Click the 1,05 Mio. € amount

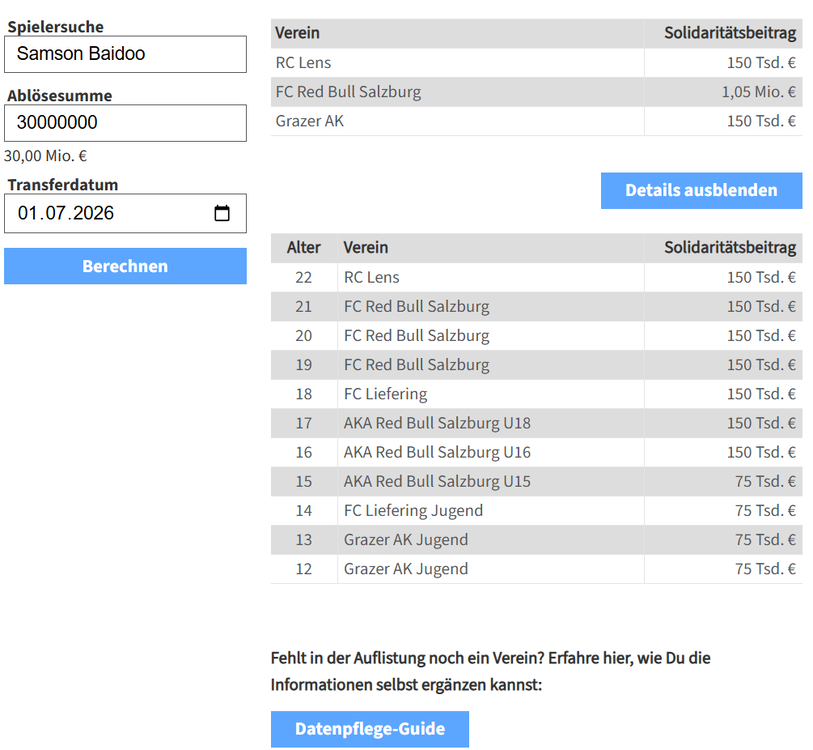click(x=759, y=92)
